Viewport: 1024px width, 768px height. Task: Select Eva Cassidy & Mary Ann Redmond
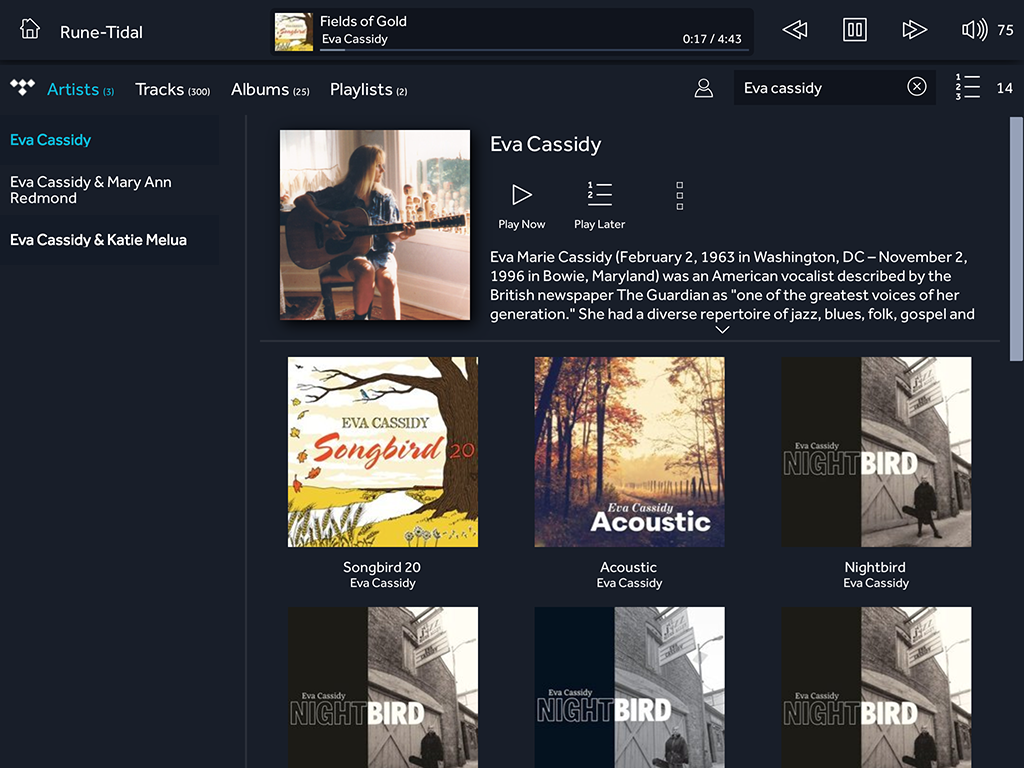pos(110,190)
